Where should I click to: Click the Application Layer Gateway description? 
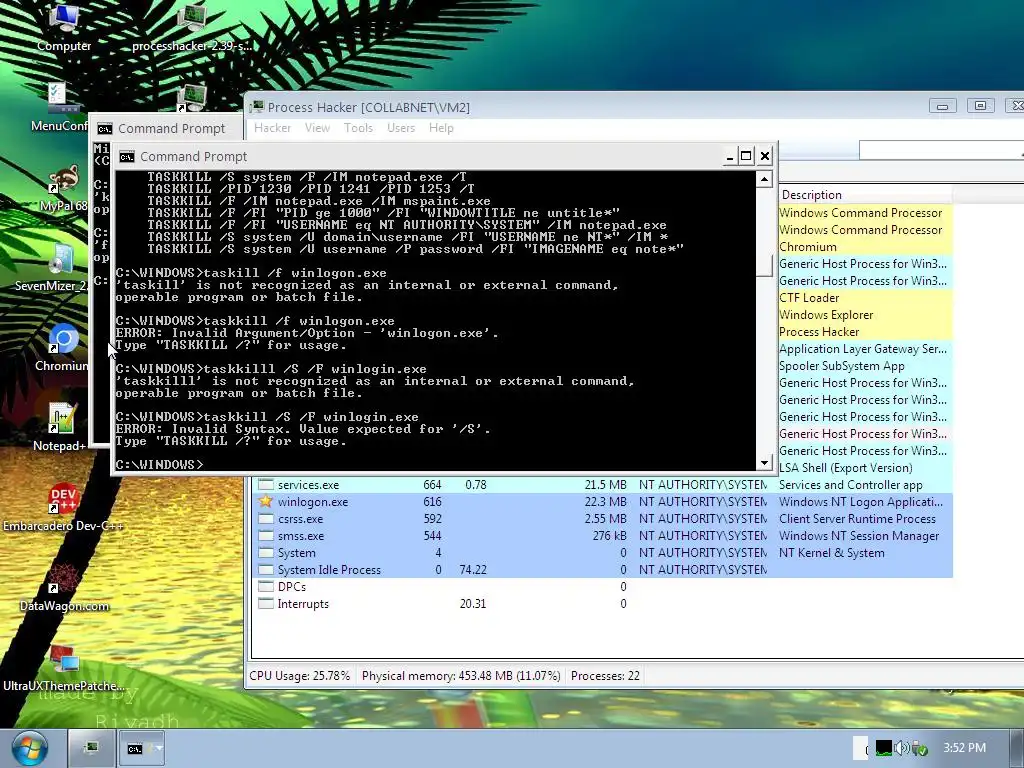(x=863, y=349)
